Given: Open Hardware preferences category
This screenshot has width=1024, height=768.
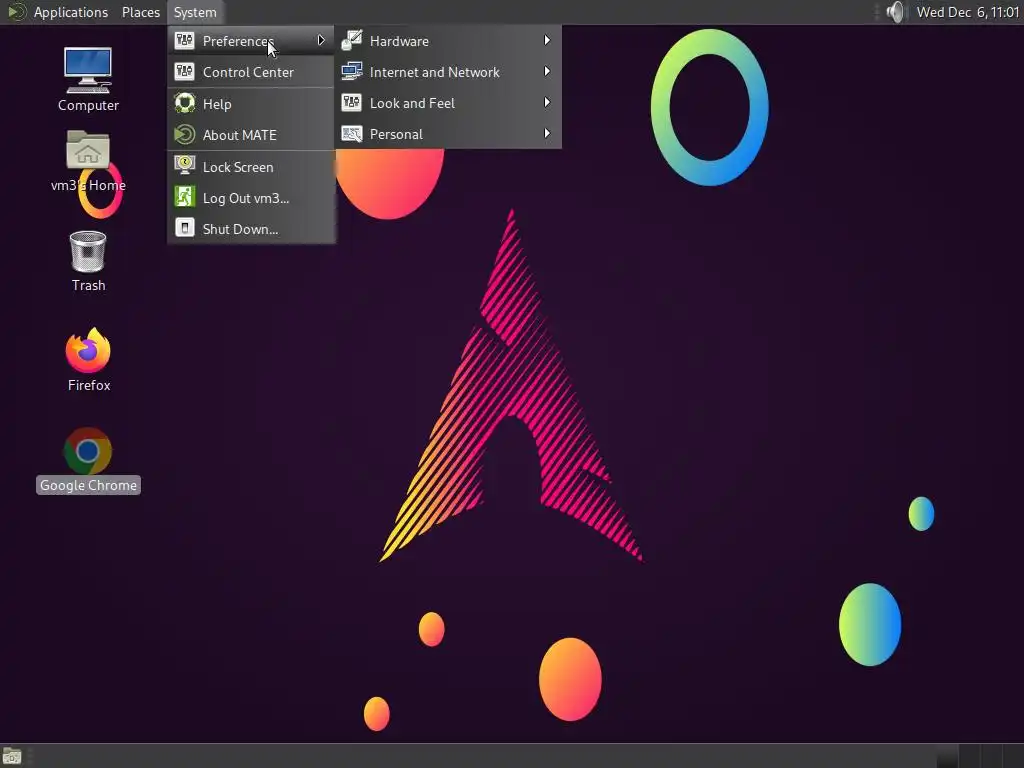Looking at the screenshot, I should point(448,40).
